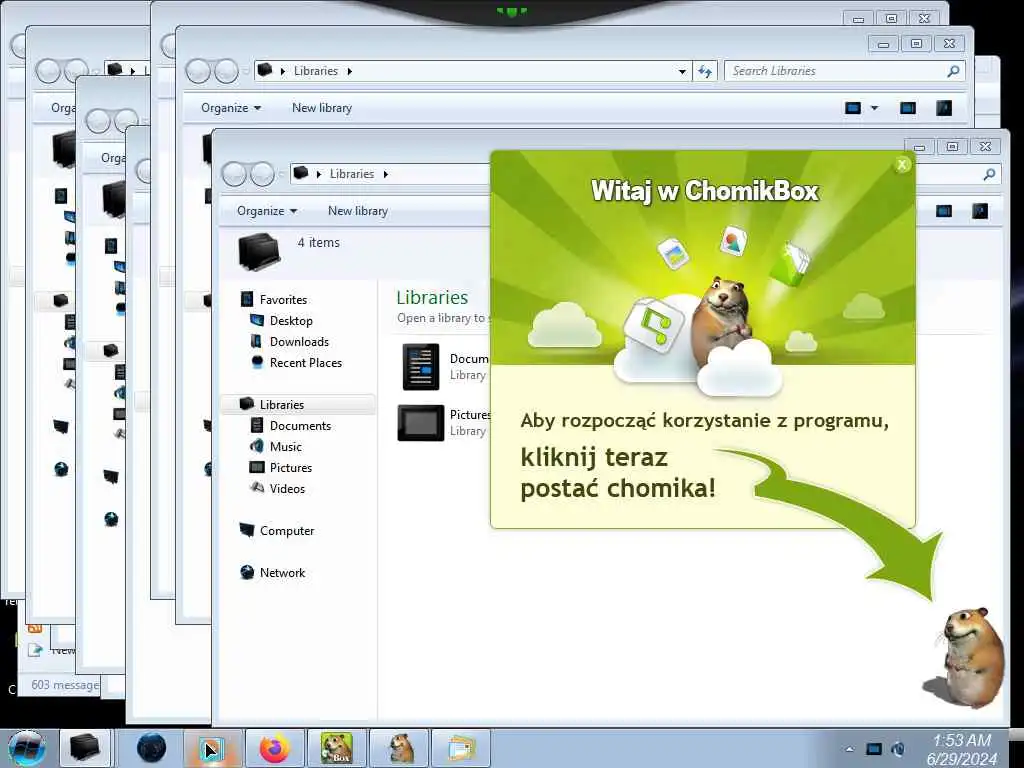Click the volume icon in system tray
This screenshot has width=1024, height=768.
click(x=899, y=749)
